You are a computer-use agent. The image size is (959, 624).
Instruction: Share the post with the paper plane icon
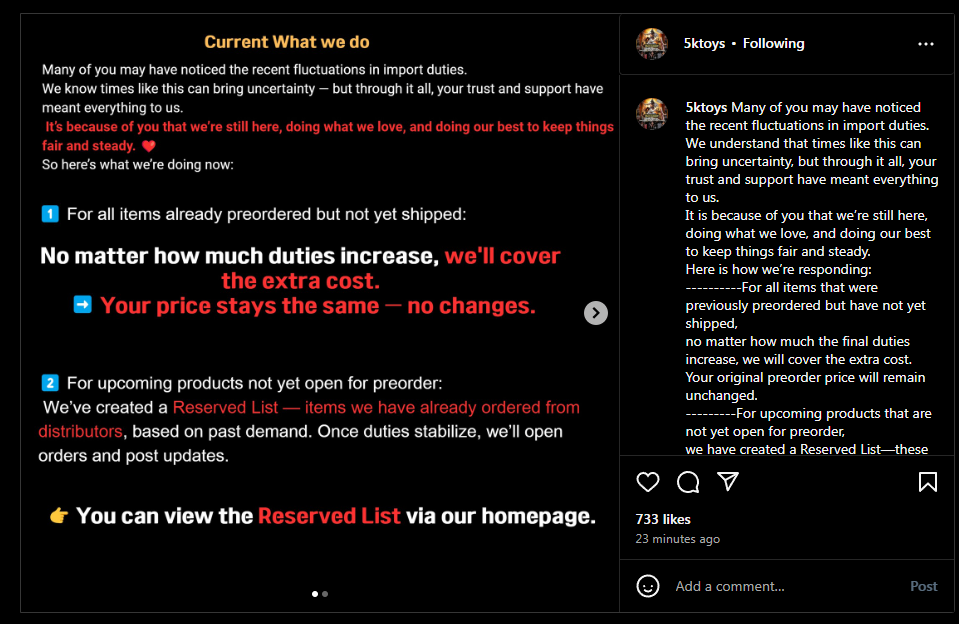pyautogui.click(x=728, y=482)
